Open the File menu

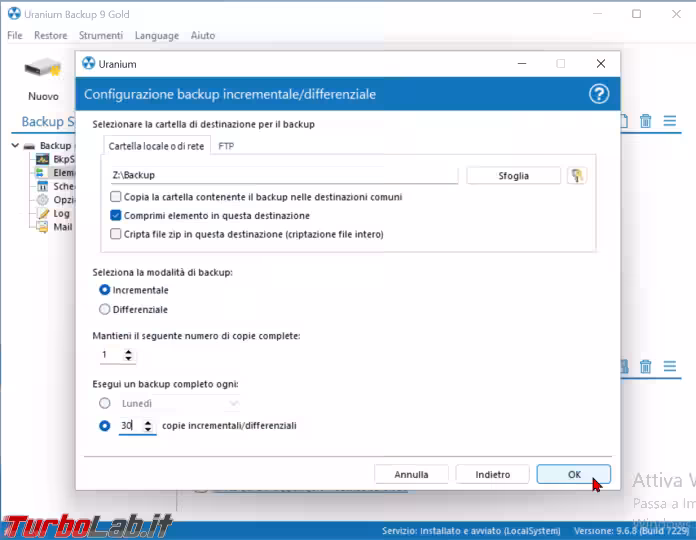[15, 35]
